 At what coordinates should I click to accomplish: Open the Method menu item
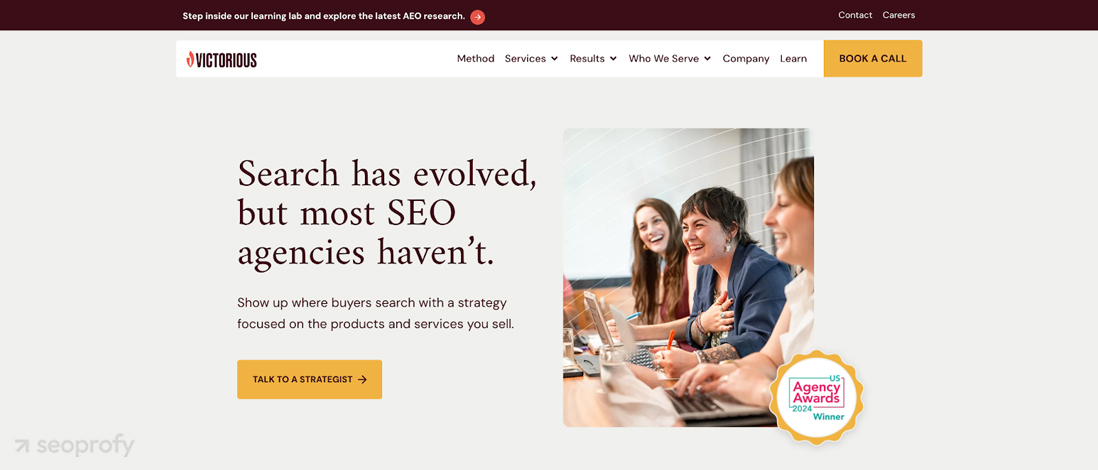point(475,59)
